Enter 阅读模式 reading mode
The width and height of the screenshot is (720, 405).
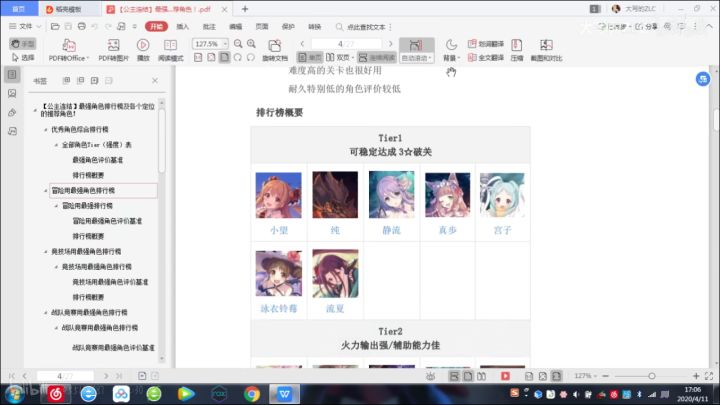click(x=170, y=50)
